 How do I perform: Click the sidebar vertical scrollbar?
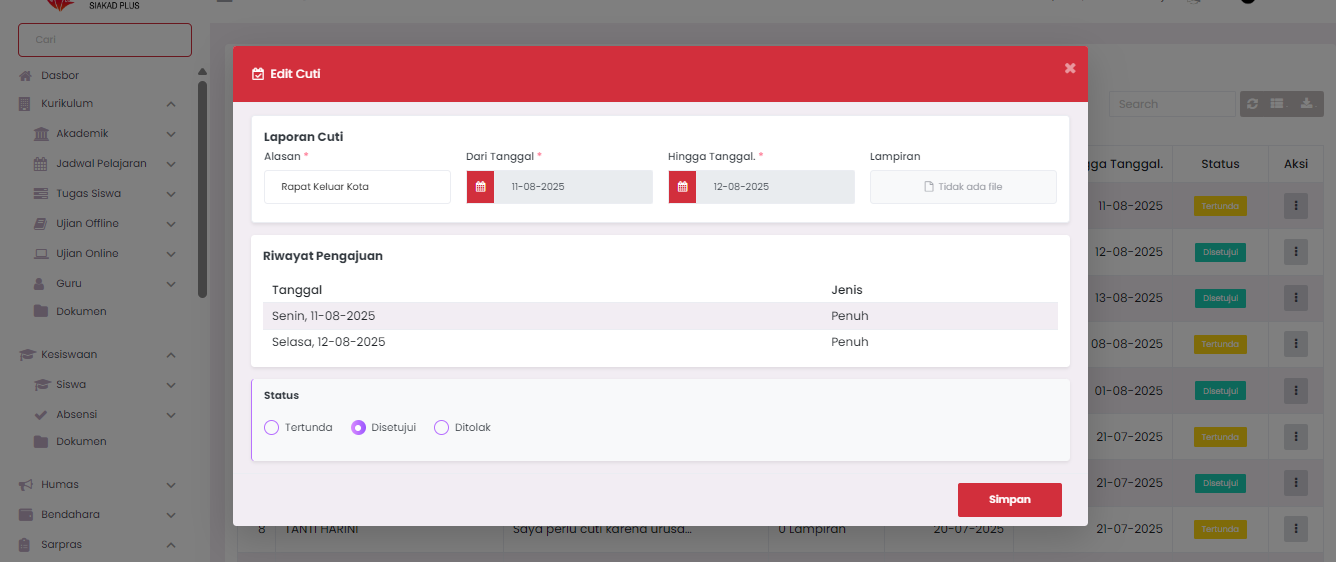point(202,190)
